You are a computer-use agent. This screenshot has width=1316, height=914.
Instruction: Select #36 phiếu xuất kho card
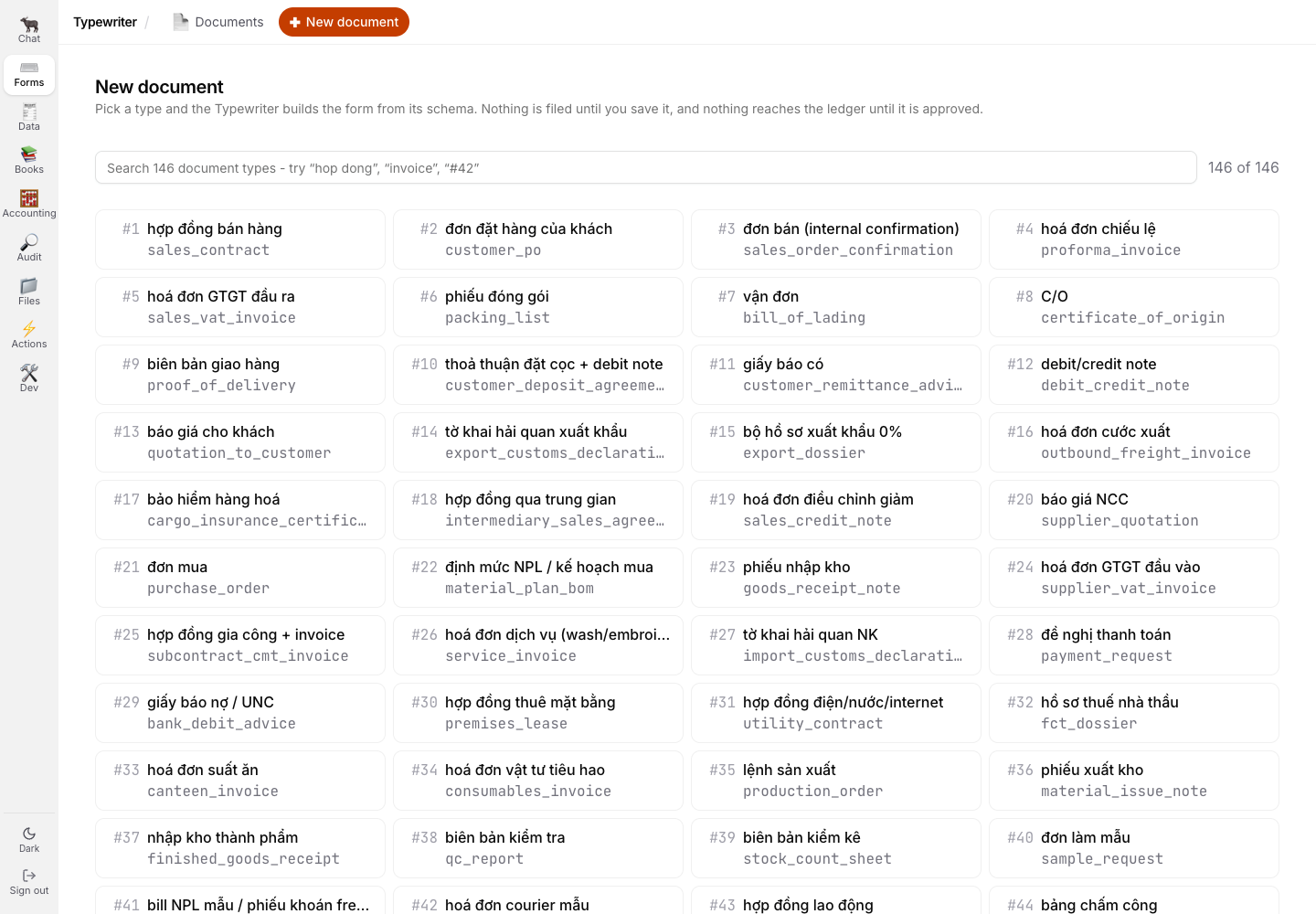pyautogui.click(x=1134, y=781)
